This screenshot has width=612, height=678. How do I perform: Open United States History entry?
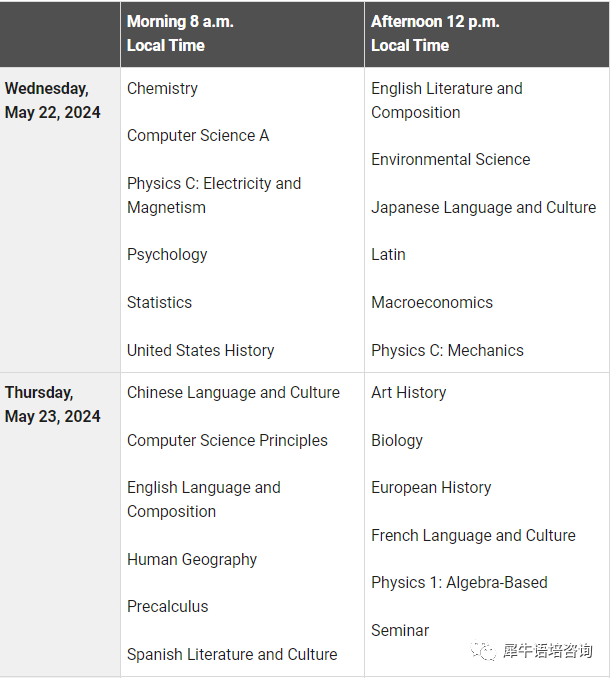[x=201, y=350]
